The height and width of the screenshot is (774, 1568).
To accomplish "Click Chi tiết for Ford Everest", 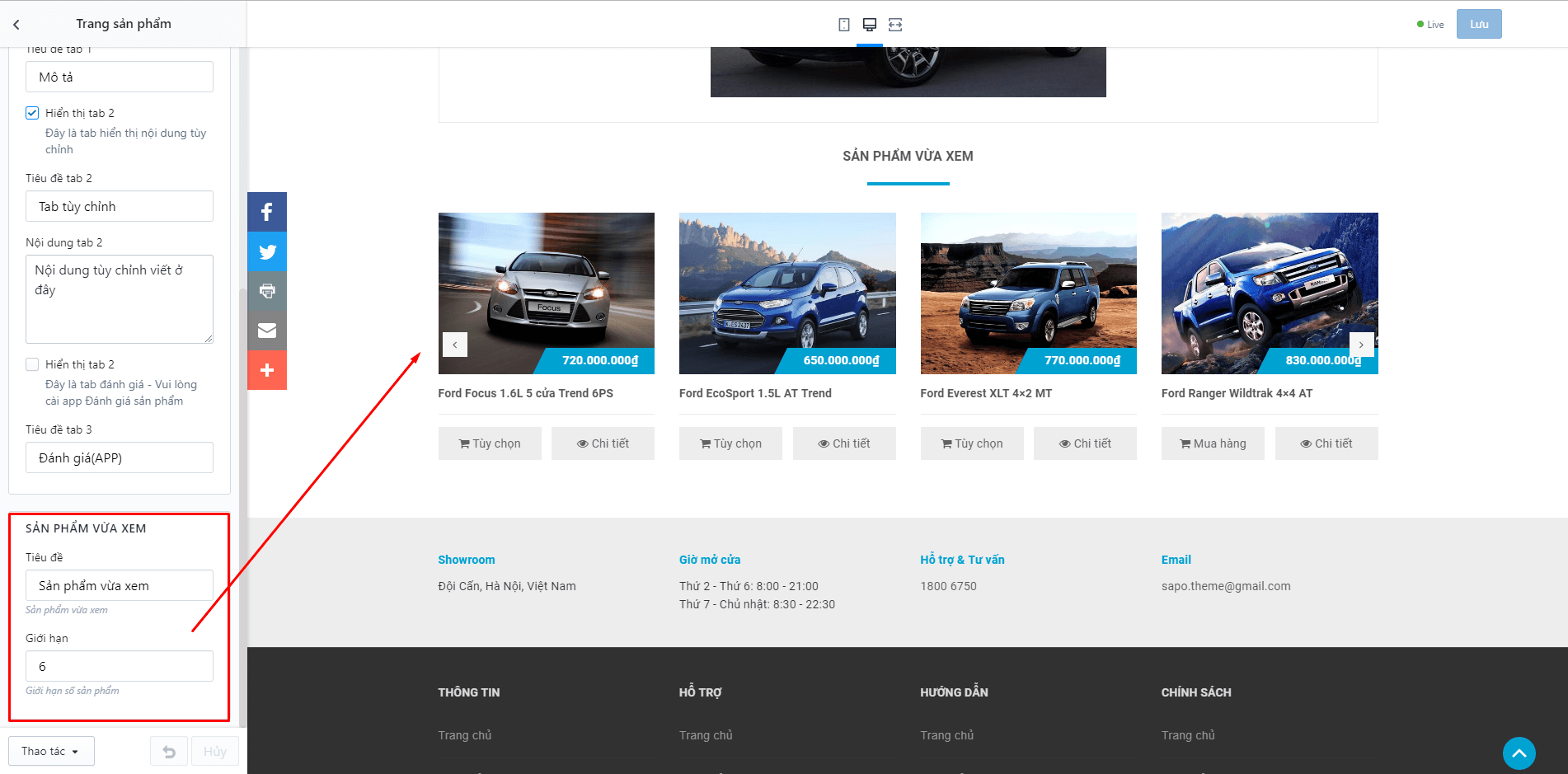I will pyautogui.click(x=1085, y=443).
